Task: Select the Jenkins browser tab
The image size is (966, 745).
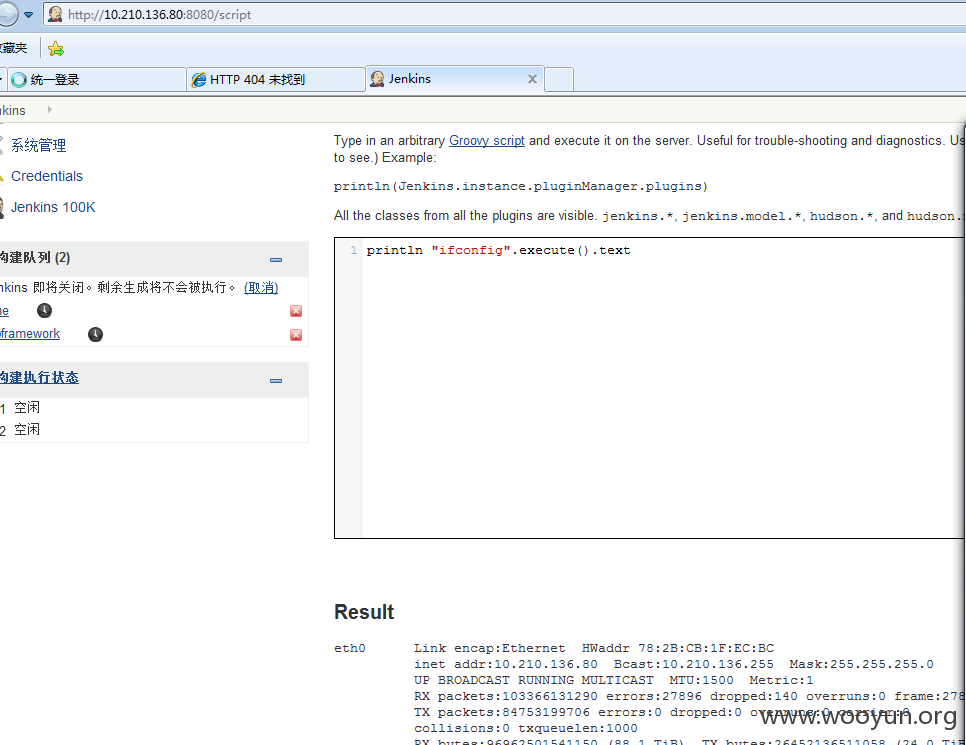Action: pos(455,79)
